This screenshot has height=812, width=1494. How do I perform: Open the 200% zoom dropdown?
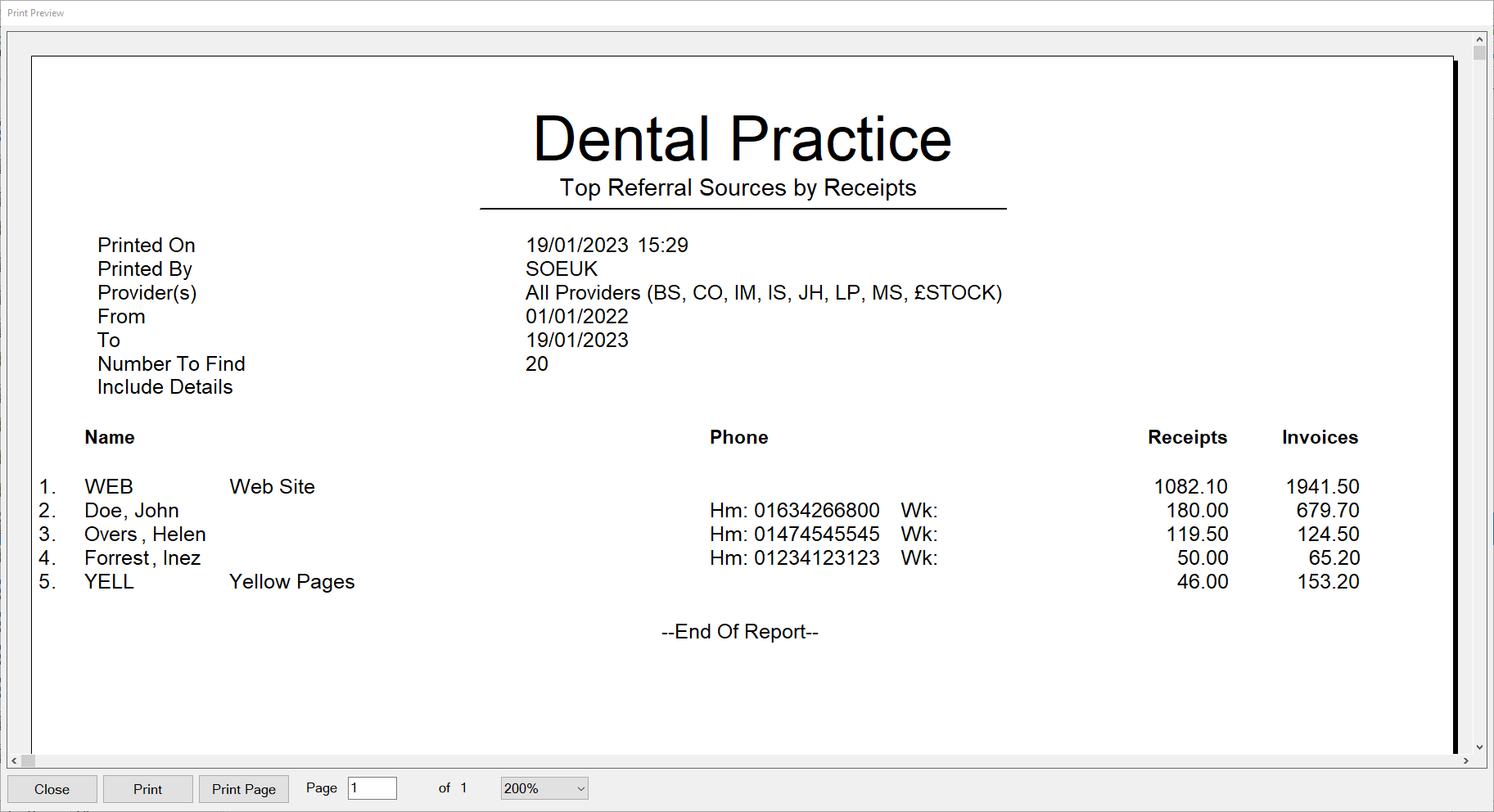coord(544,788)
